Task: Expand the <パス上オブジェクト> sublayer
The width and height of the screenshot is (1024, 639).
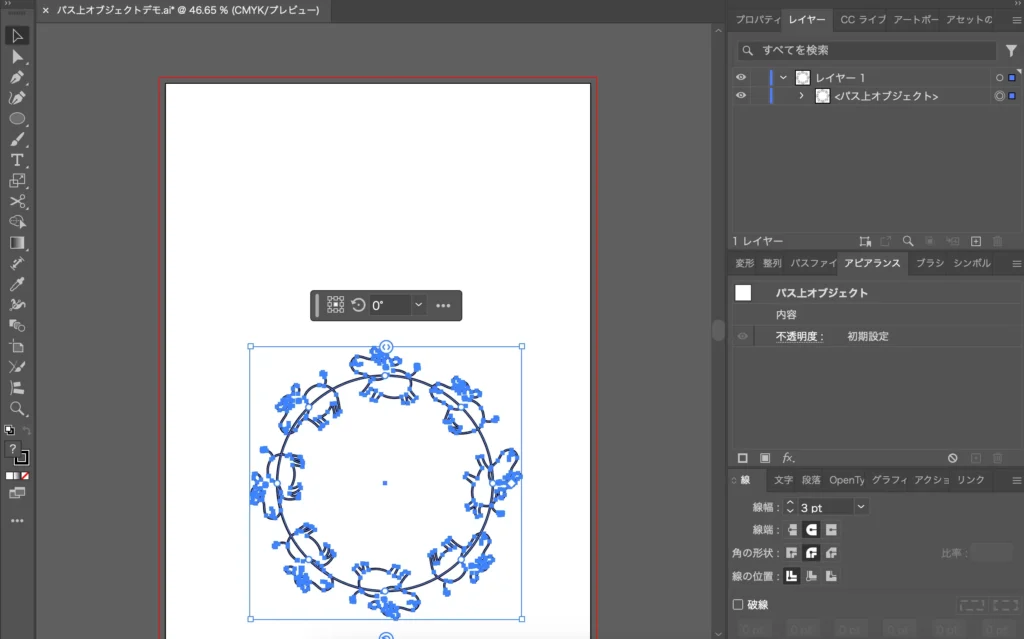Action: 801,96
